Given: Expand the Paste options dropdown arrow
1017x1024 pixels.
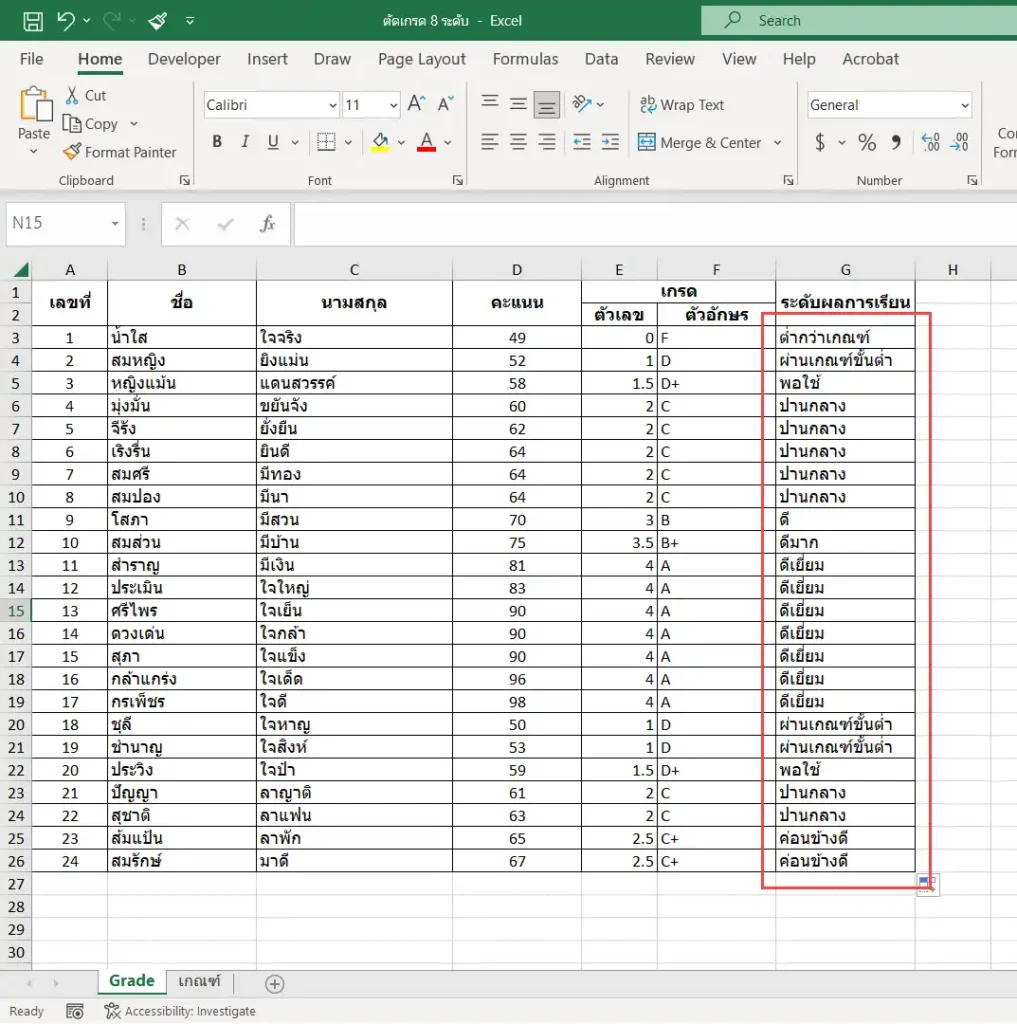Looking at the screenshot, I should click(33, 152).
